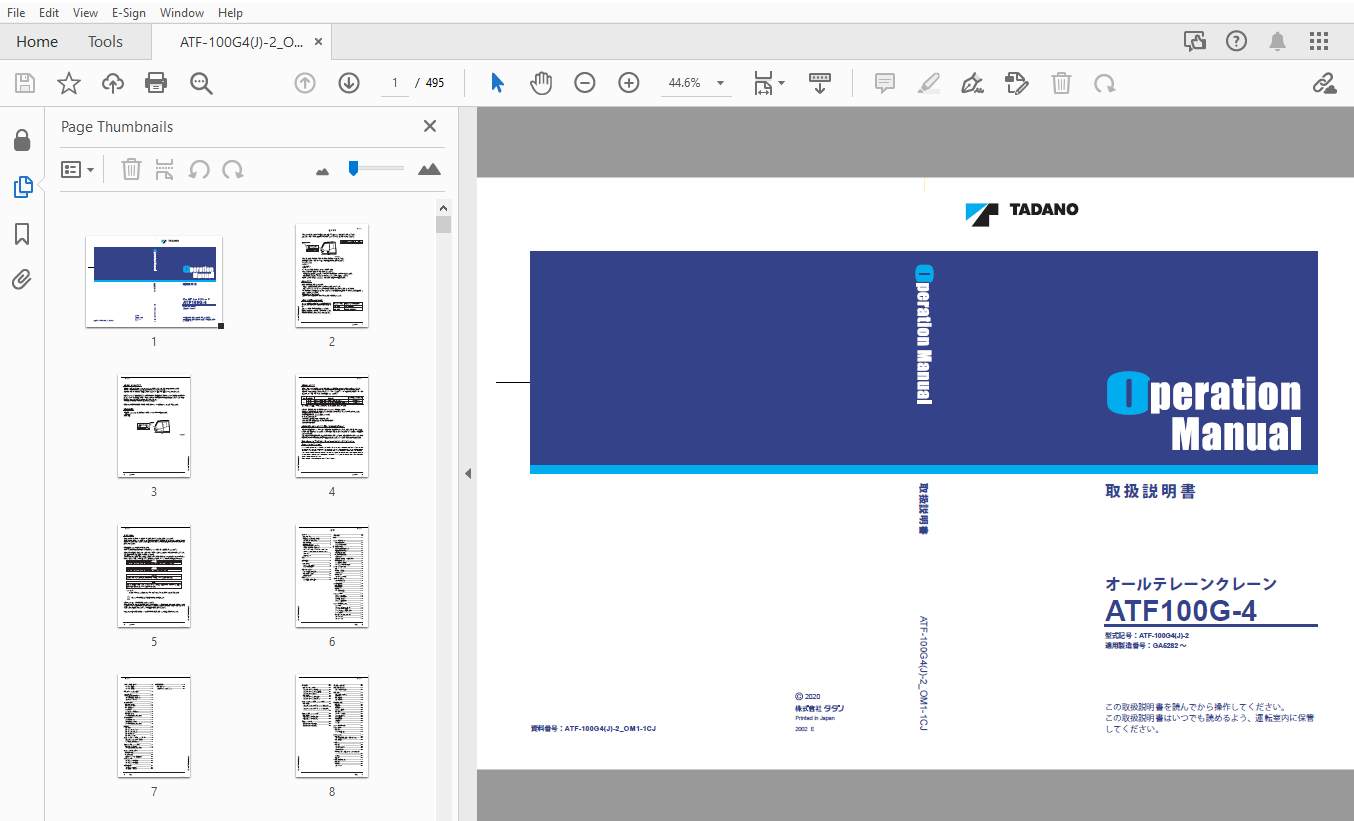Open security lock panel in sidebar

[22, 140]
